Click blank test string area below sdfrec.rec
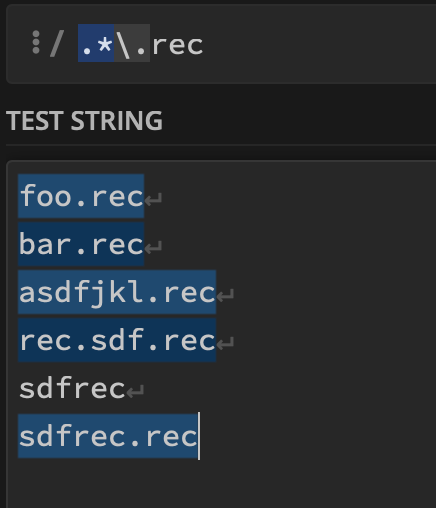 220,483
